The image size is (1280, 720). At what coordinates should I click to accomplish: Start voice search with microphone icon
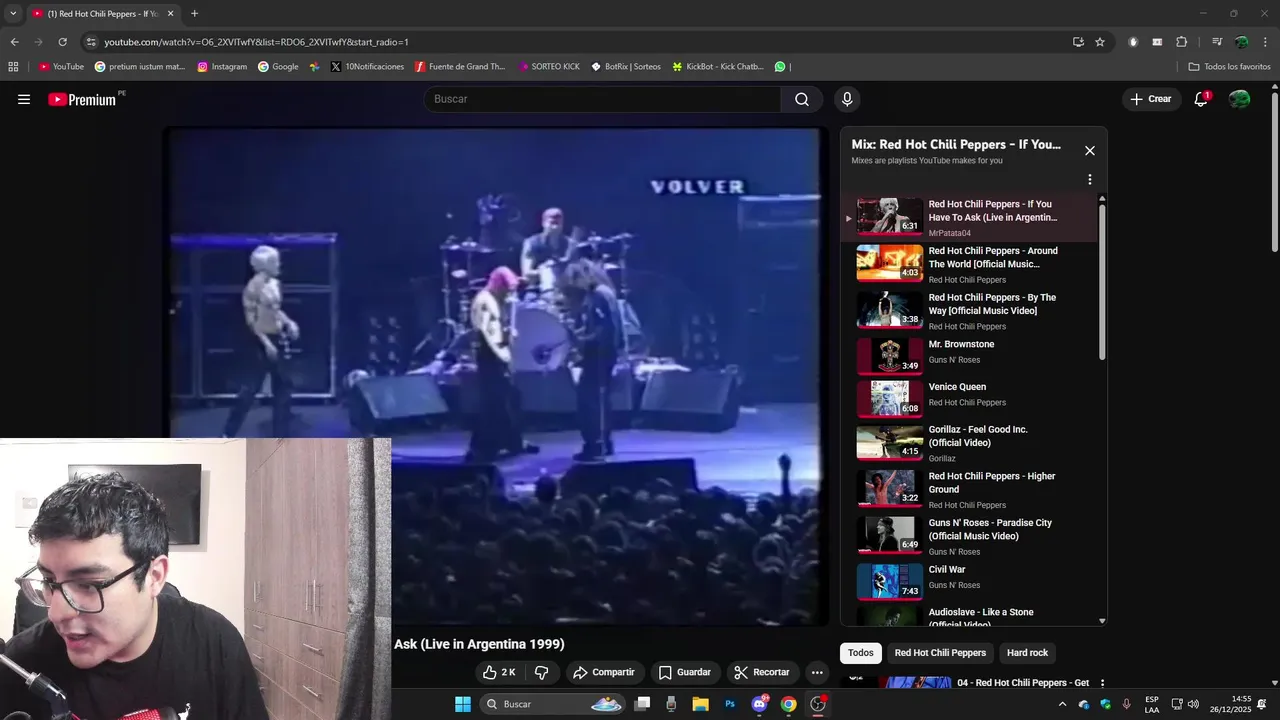(x=847, y=99)
